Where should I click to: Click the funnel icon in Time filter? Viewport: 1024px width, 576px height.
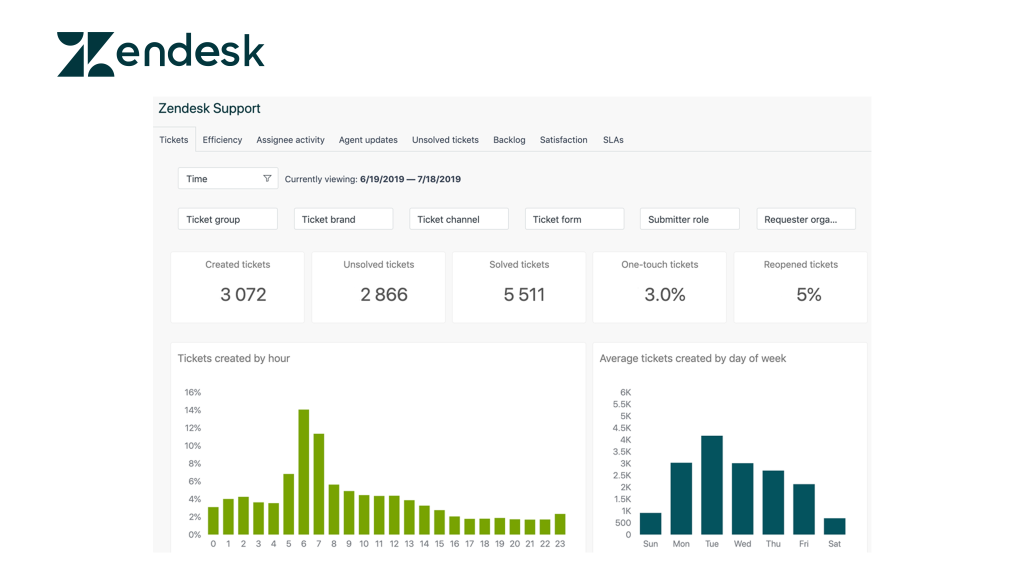coord(267,179)
